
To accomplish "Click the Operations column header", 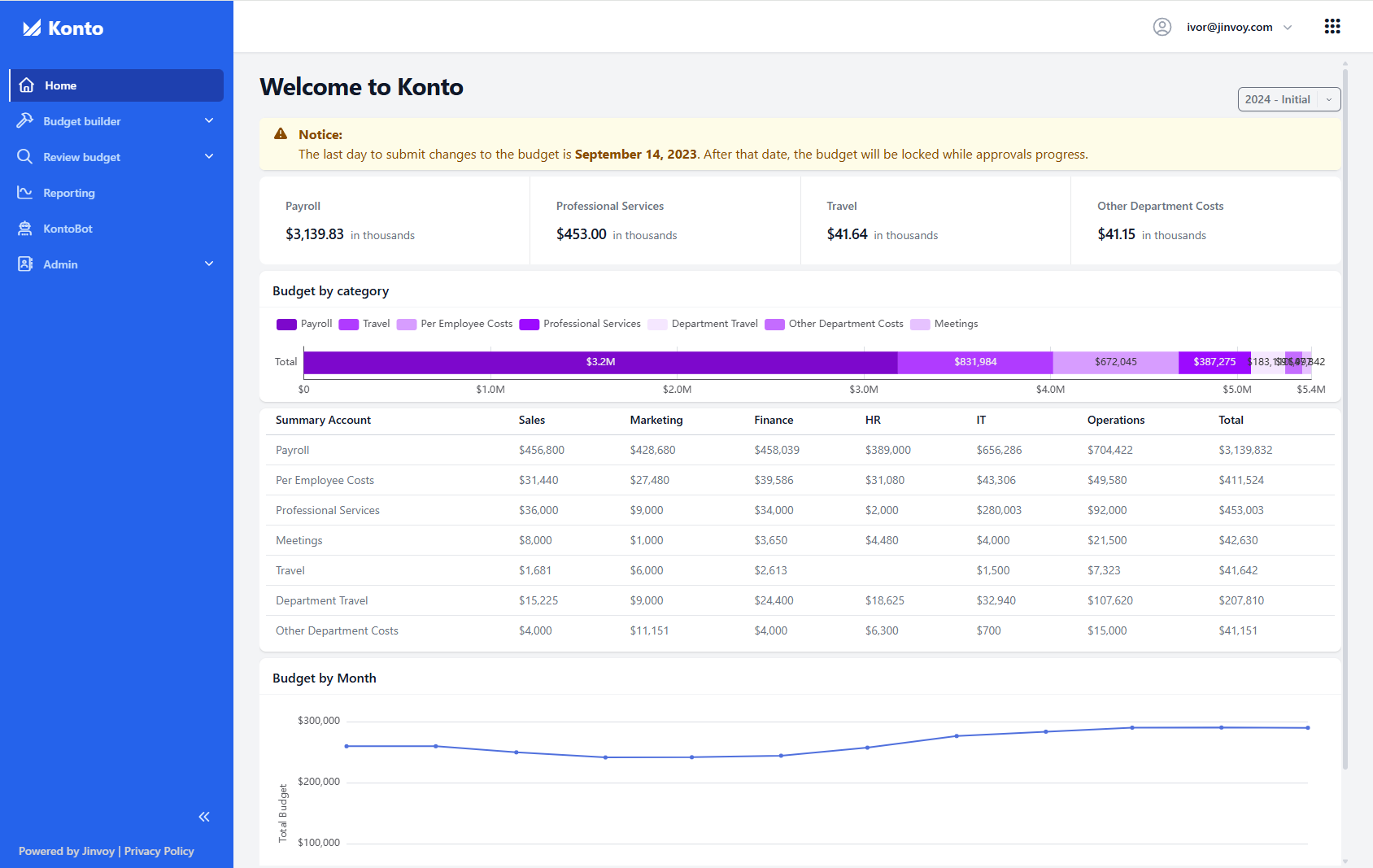I will pyautogui.click(x=1116, y=420).
